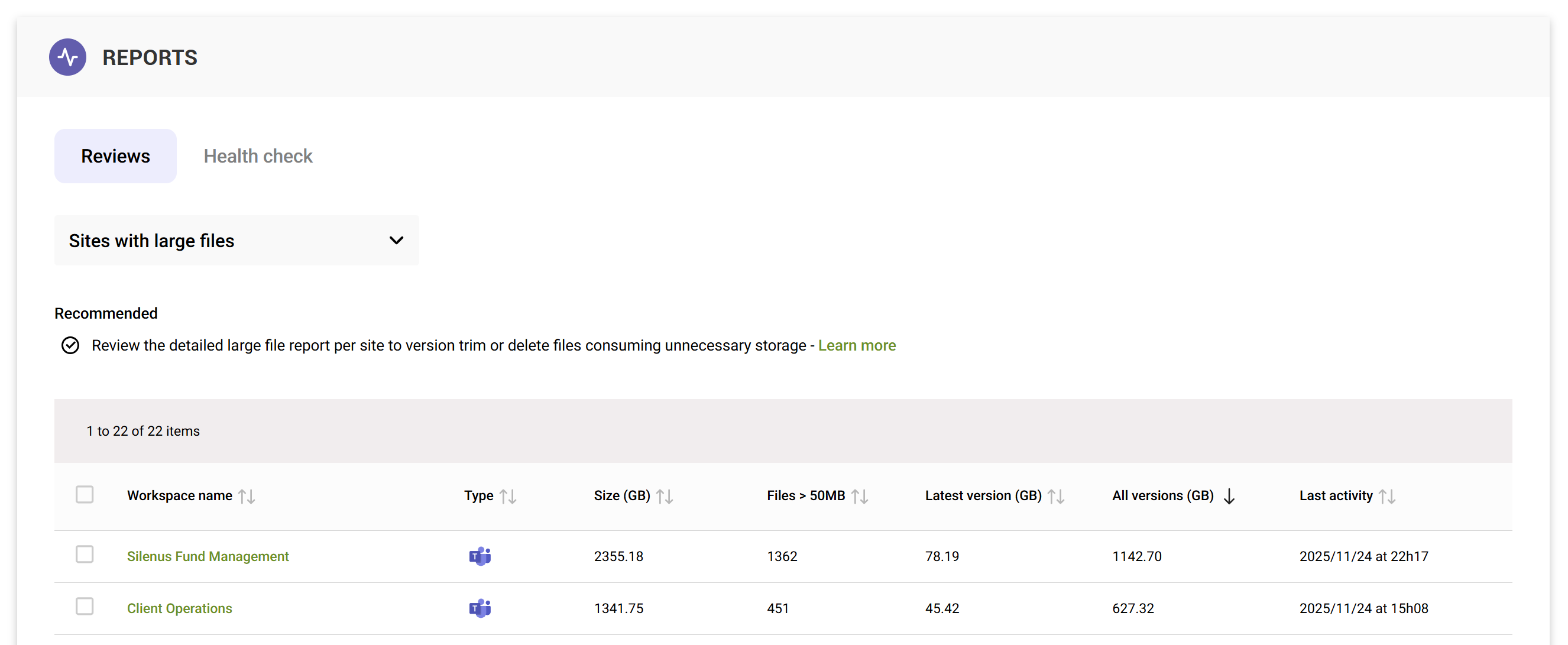This screenshot has width=1568, height=645.
Task: Select the Client Operations row checkbox
Action: 85,606
